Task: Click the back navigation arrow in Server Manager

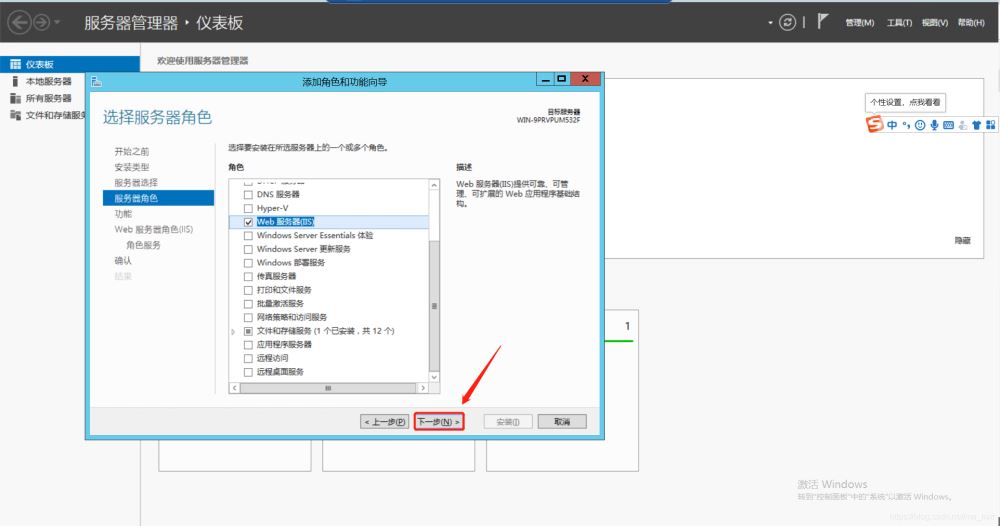Action: point(19,23)
